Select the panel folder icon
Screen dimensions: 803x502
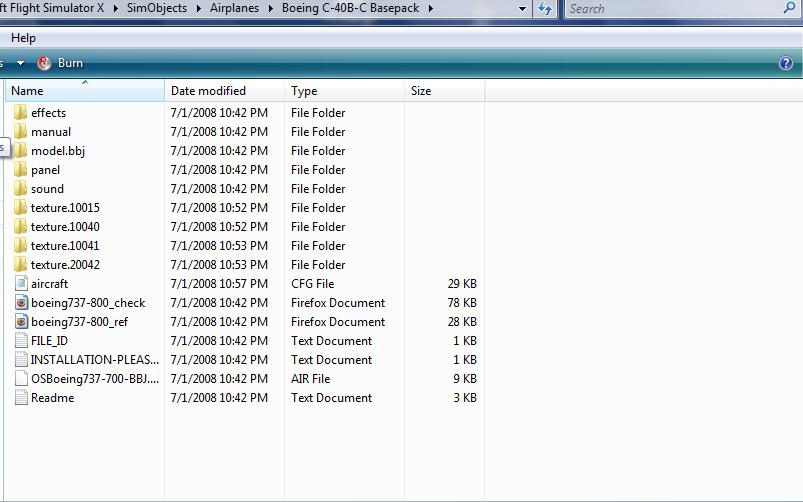tap(20, 170)
